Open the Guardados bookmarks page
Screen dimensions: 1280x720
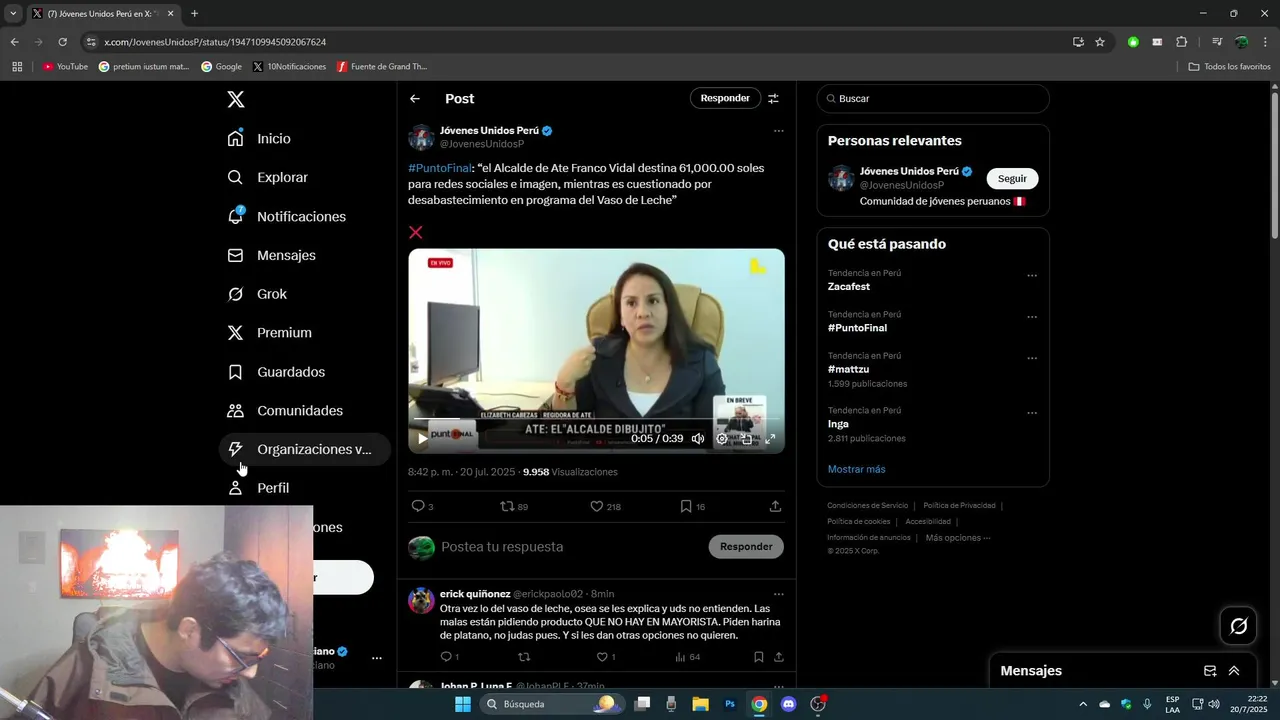[x=276, y=372]
